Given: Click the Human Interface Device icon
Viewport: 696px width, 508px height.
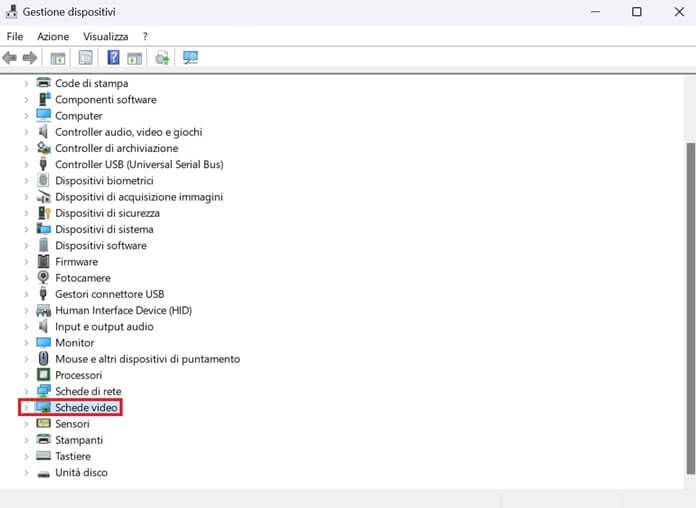Looking at the screenshot, I should coord(44,310).
